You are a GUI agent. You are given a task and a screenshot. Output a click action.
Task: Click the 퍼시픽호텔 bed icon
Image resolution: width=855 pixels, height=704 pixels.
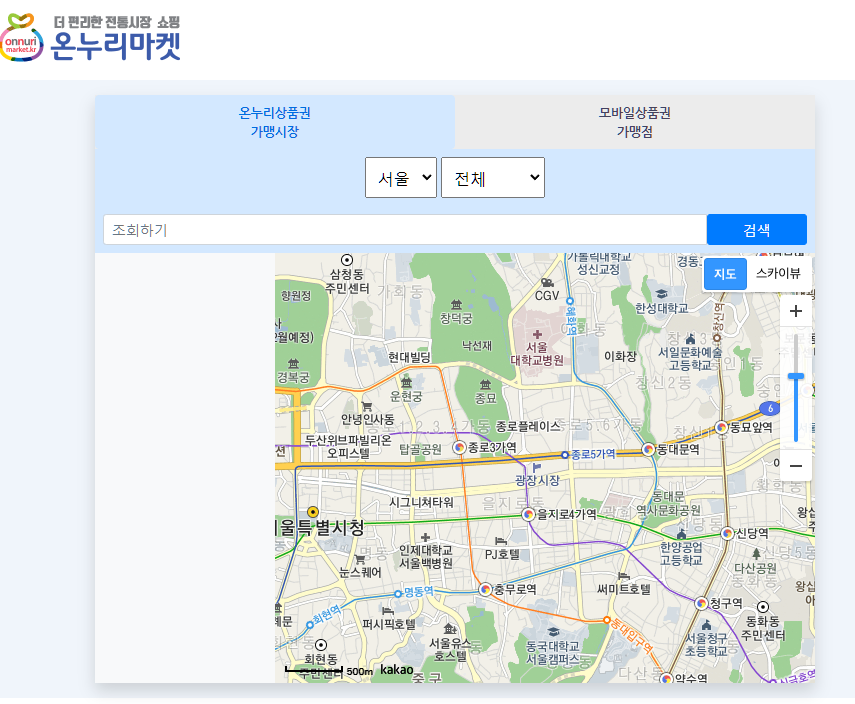(x=388, y=610)
